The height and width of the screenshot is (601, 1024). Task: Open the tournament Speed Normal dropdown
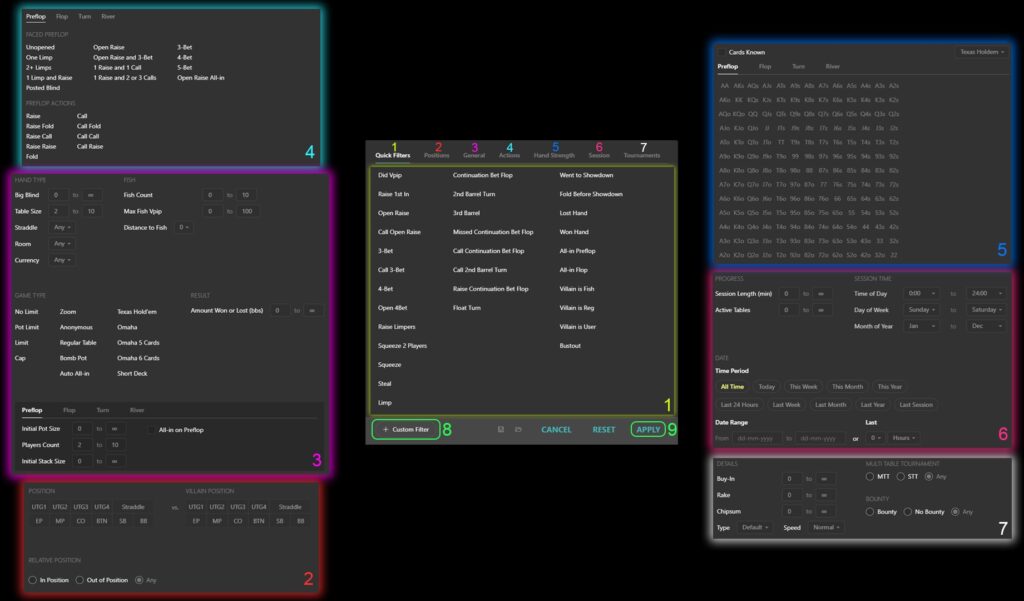tap(826, 527)
